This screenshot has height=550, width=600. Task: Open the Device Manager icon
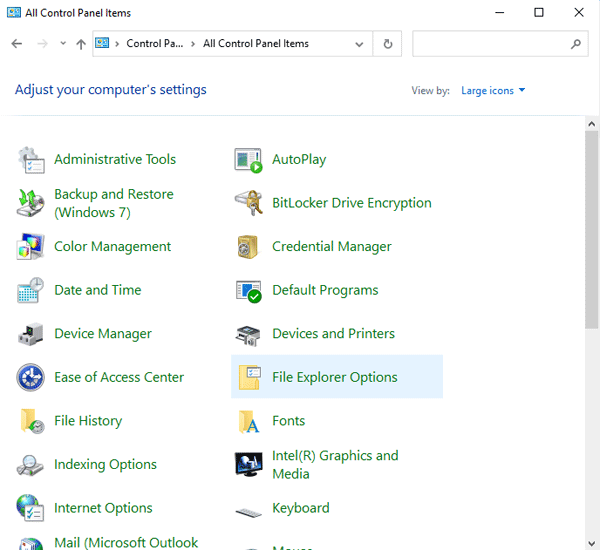[x=31, y=334]
